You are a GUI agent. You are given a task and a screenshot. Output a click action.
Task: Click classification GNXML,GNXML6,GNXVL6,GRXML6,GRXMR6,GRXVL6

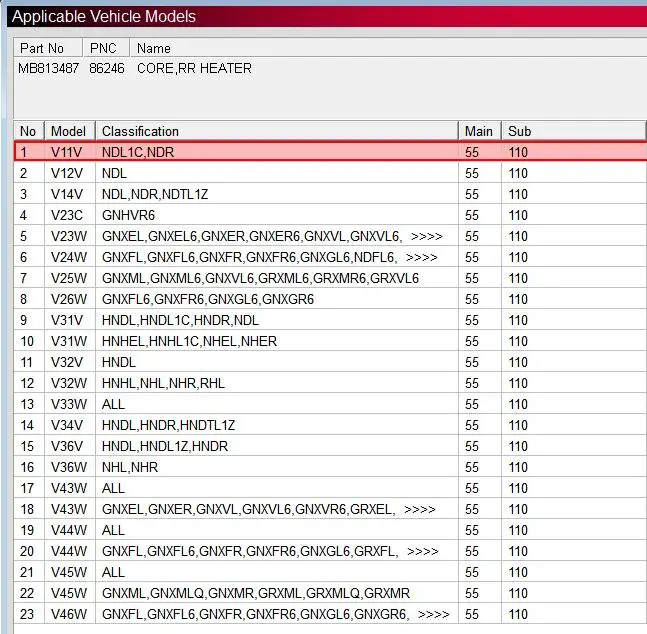(x=260, y=278)
